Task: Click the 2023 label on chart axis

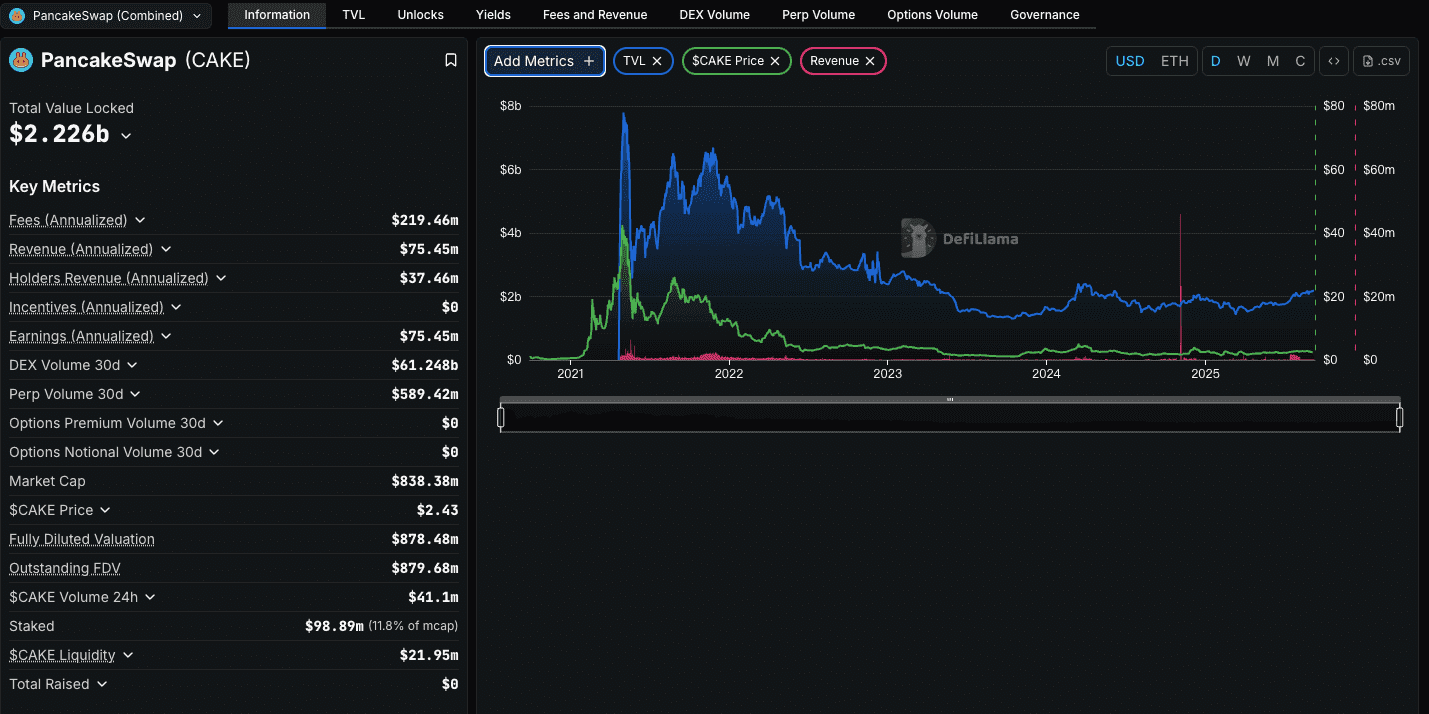Action: [887, 374]
